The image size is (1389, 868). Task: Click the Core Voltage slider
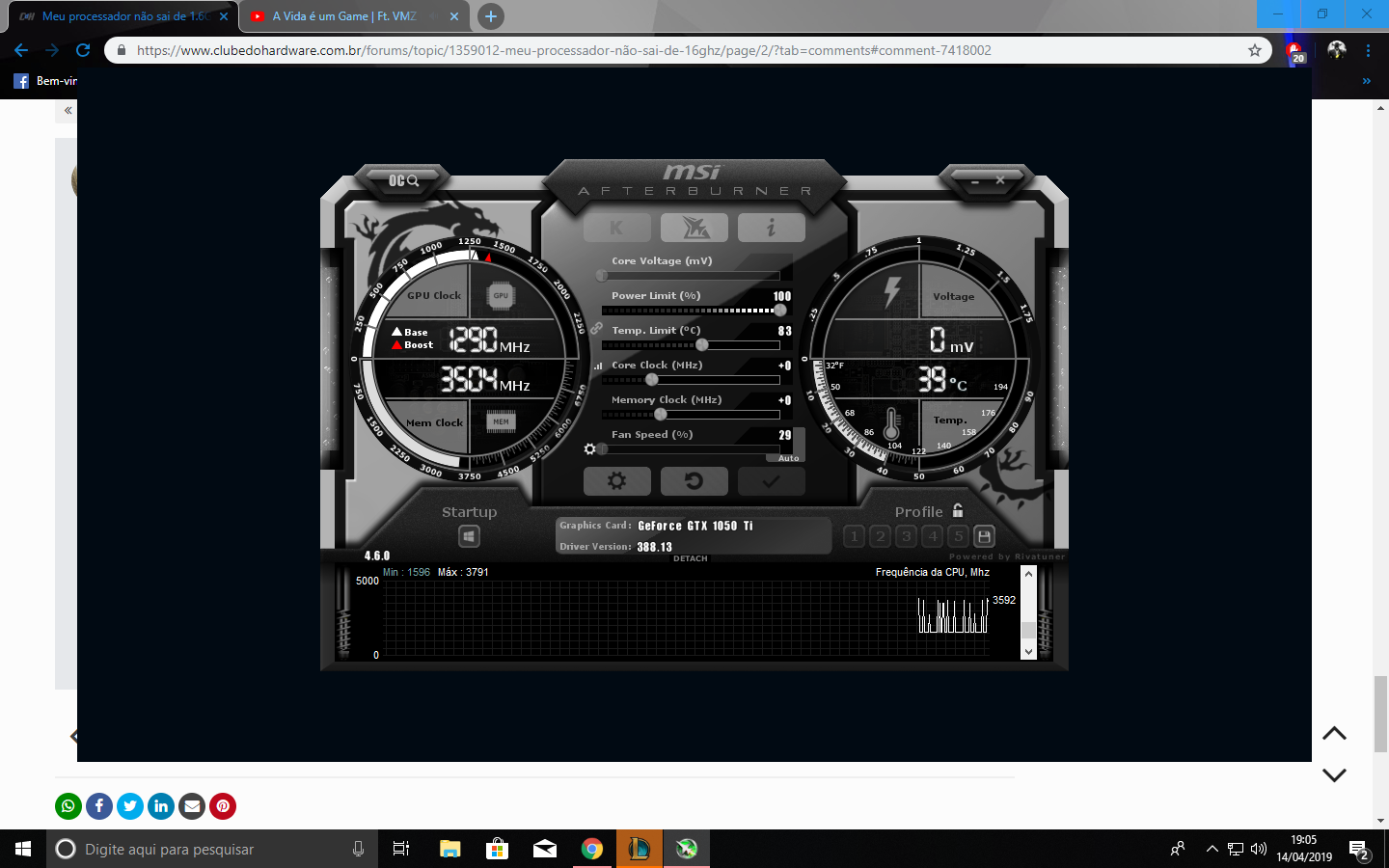[691, 276]
